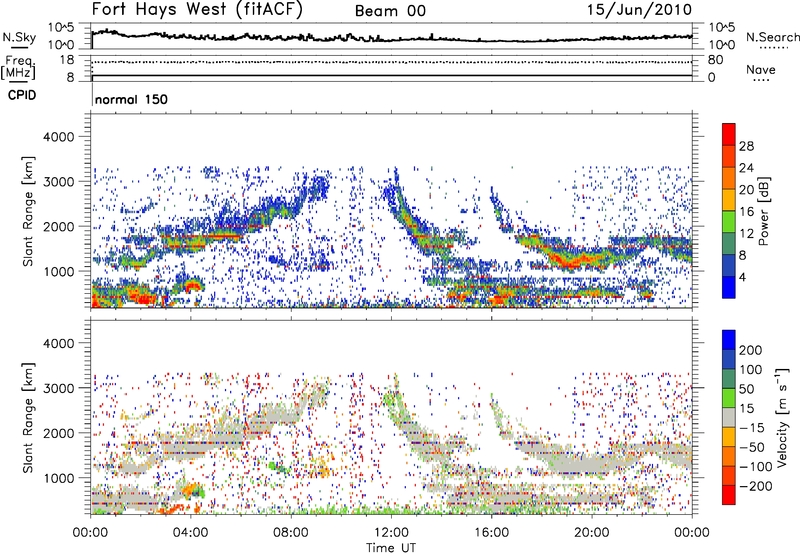The height and width of the screenshot is (554, 800).
Task: Click the dotted Nave line in frequency panel
Action: click(x=391, y=62)
